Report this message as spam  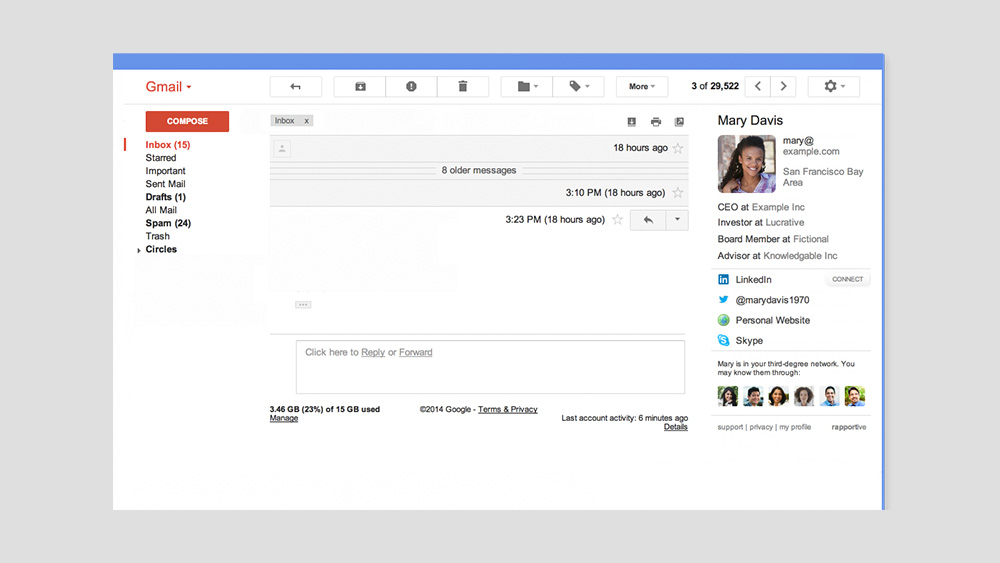(411, 87)
